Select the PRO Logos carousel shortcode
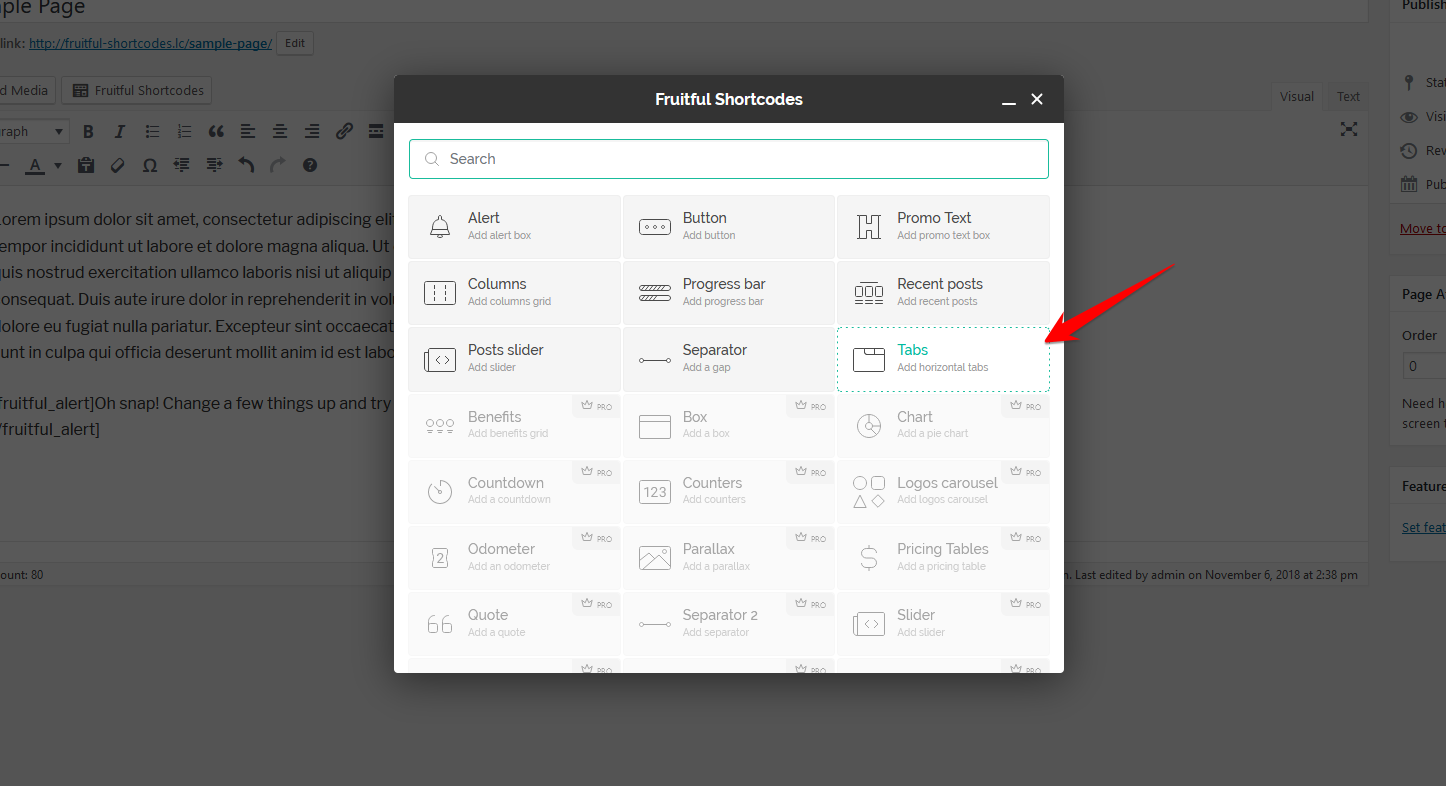1446x786 pixels. [x=943, y=492]
